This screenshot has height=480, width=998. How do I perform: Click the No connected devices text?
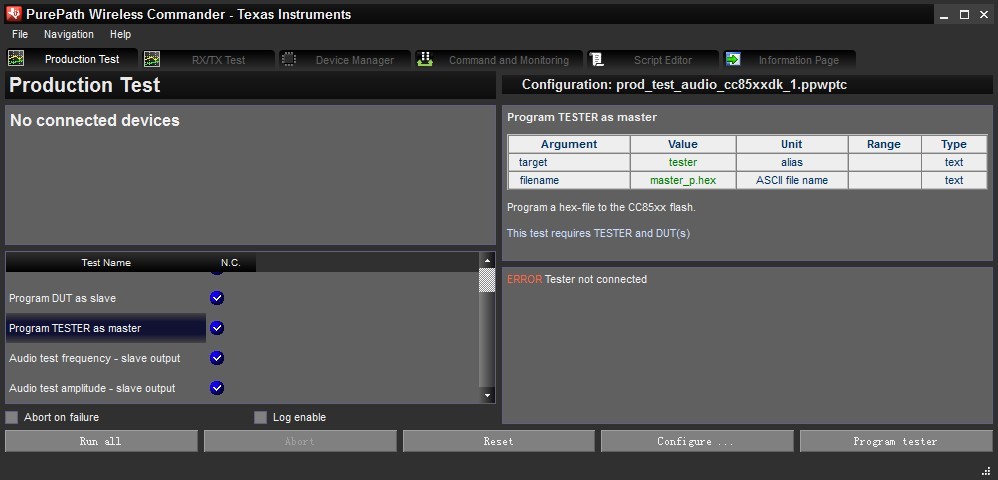(95, 120)
